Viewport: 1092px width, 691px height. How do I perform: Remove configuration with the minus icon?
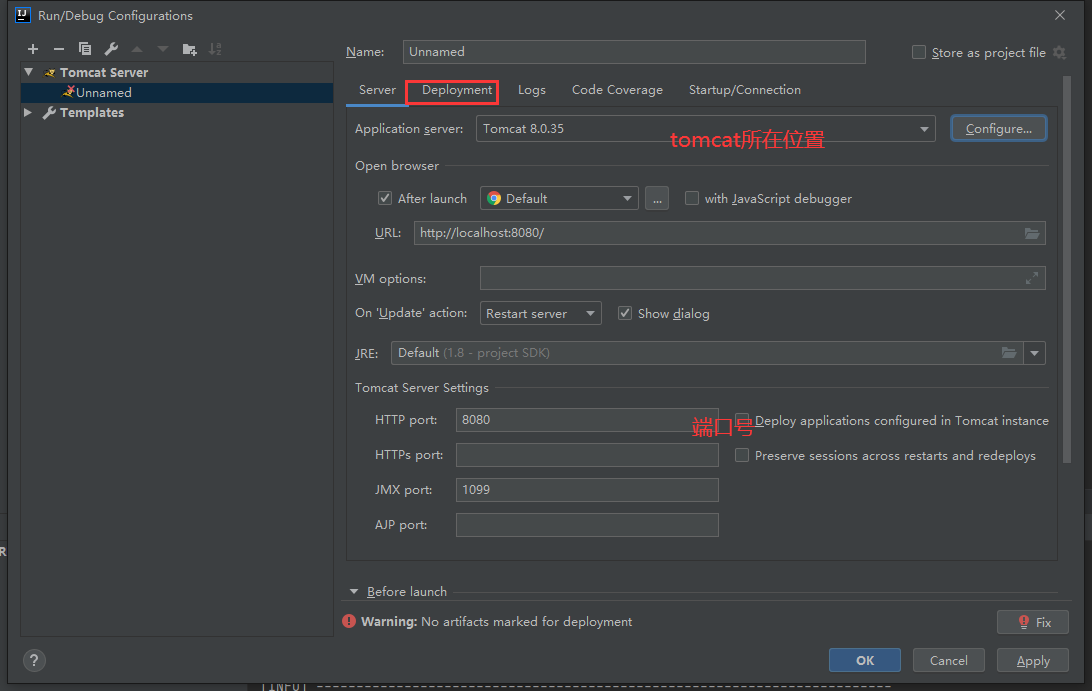tap(58, 49)
